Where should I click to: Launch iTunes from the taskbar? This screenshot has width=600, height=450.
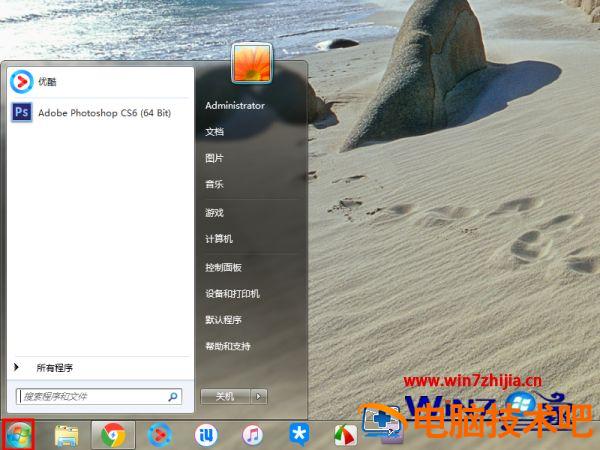(253, 435)
